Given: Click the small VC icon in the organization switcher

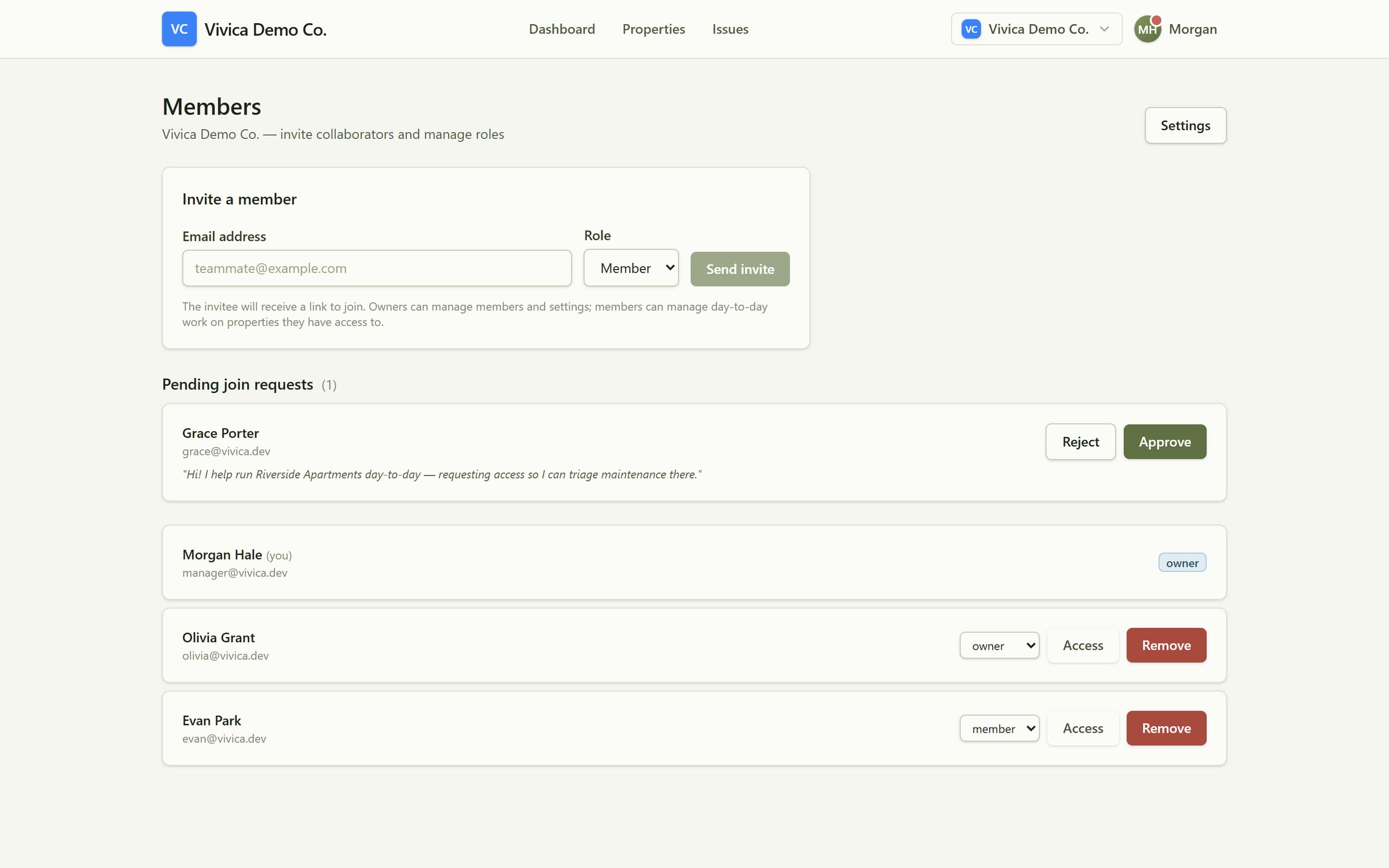Looking at the screenshot, I should pos(971,29).
